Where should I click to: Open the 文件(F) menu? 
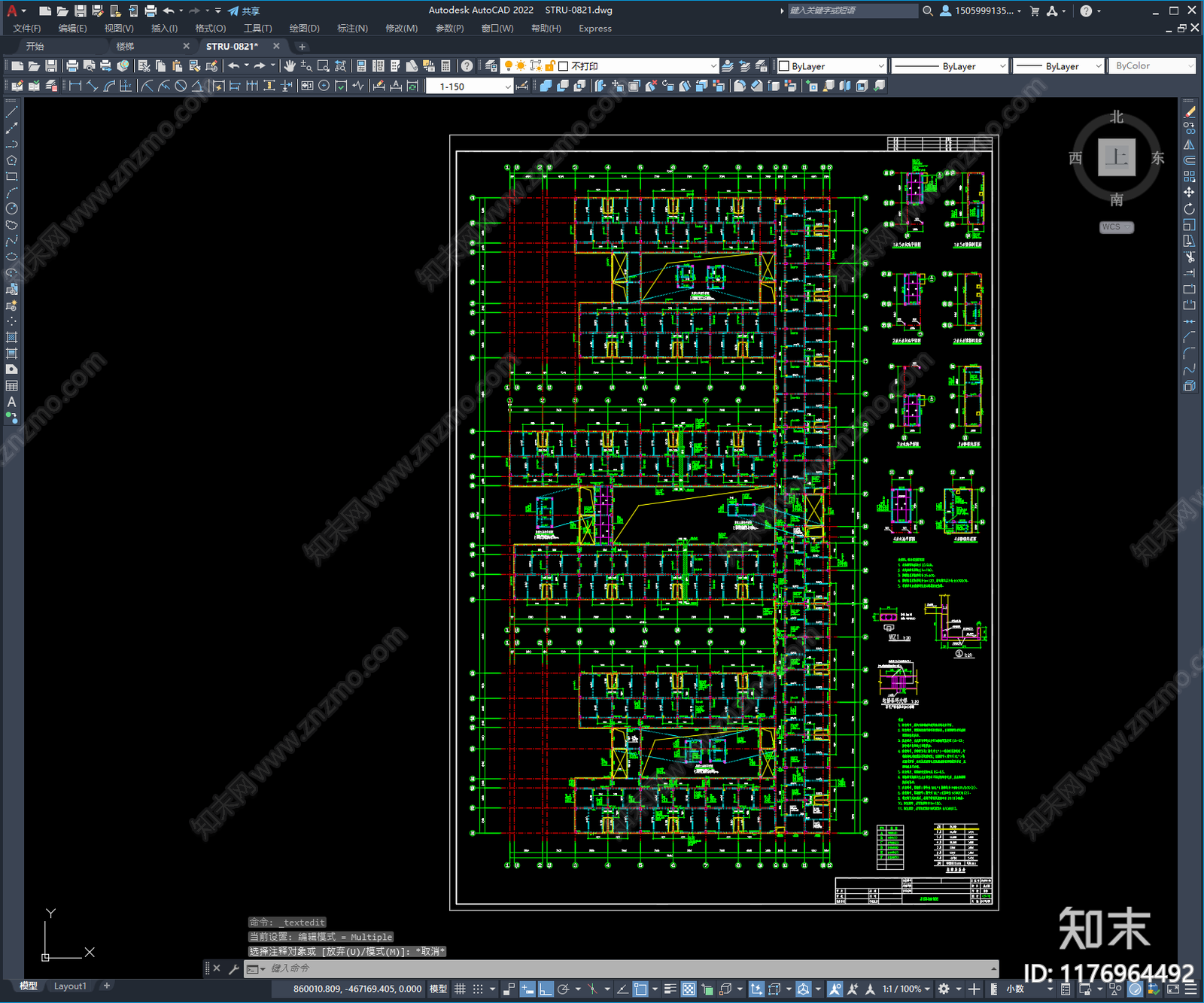[x=27, y=29]
